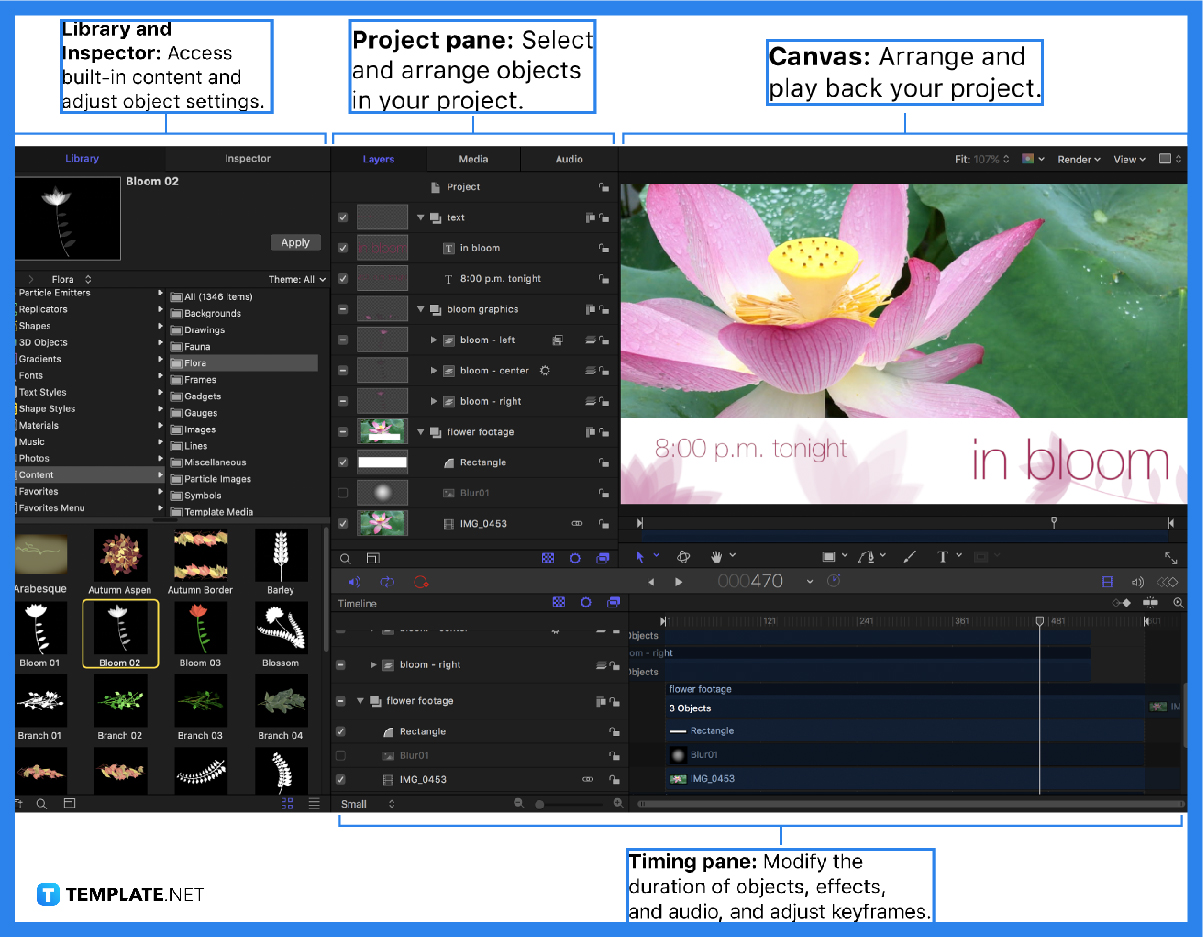Image resolution: width=1203 pixels, height=937 pixels.
Task: Select the Text tool
Action: 942,556
